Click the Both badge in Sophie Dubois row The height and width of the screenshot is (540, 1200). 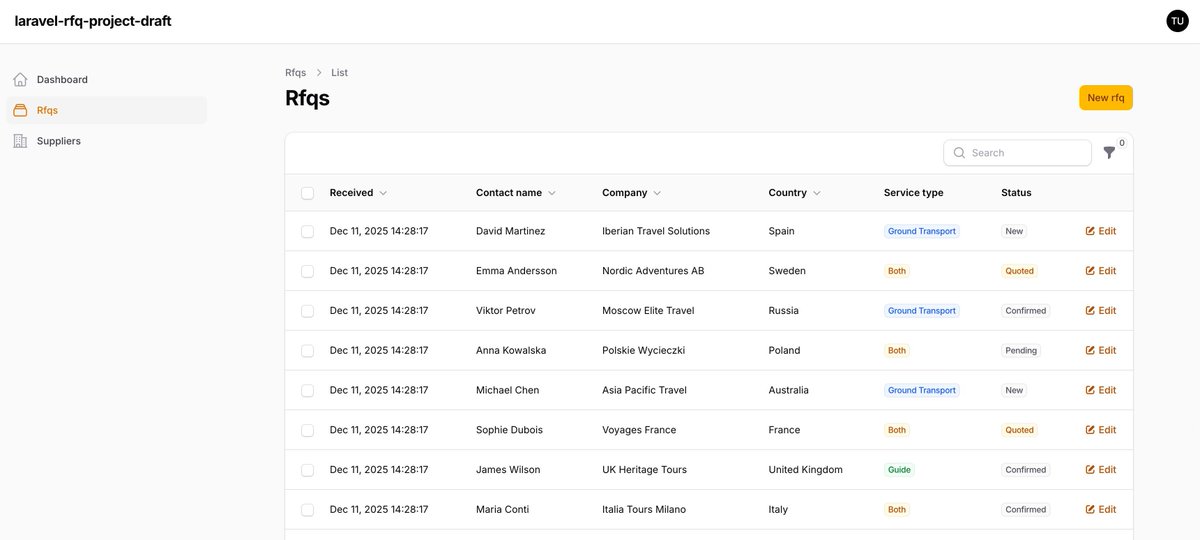coord(897,430)
